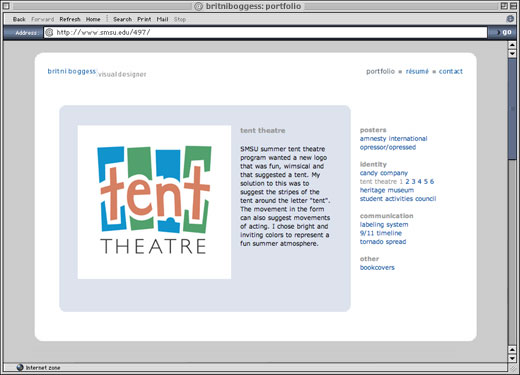Image resolution: width=520 pixels, height=375 pixels.
Task: Open the candy company identity link
Action: [384, 173]
